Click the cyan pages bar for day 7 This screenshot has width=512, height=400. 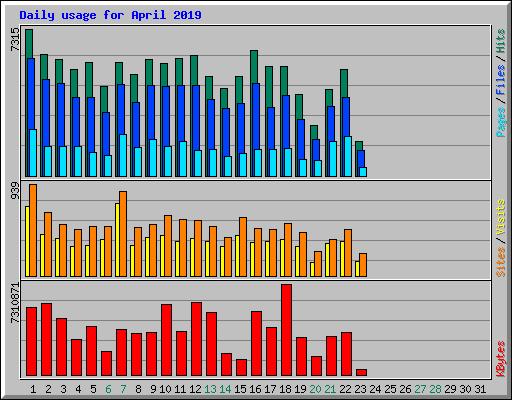(x=123, y=155)
